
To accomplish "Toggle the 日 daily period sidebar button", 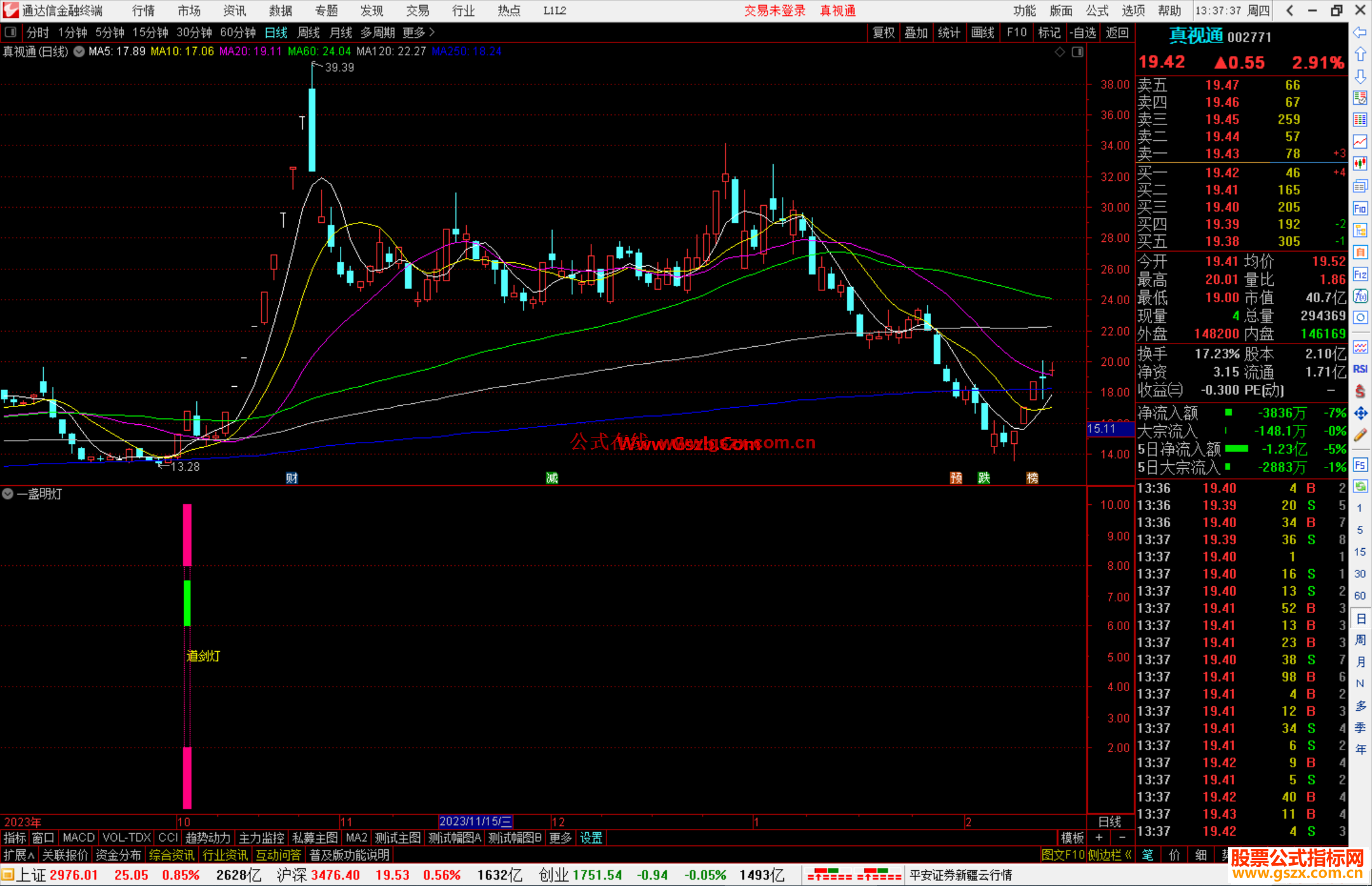I will pos(1360,618).
